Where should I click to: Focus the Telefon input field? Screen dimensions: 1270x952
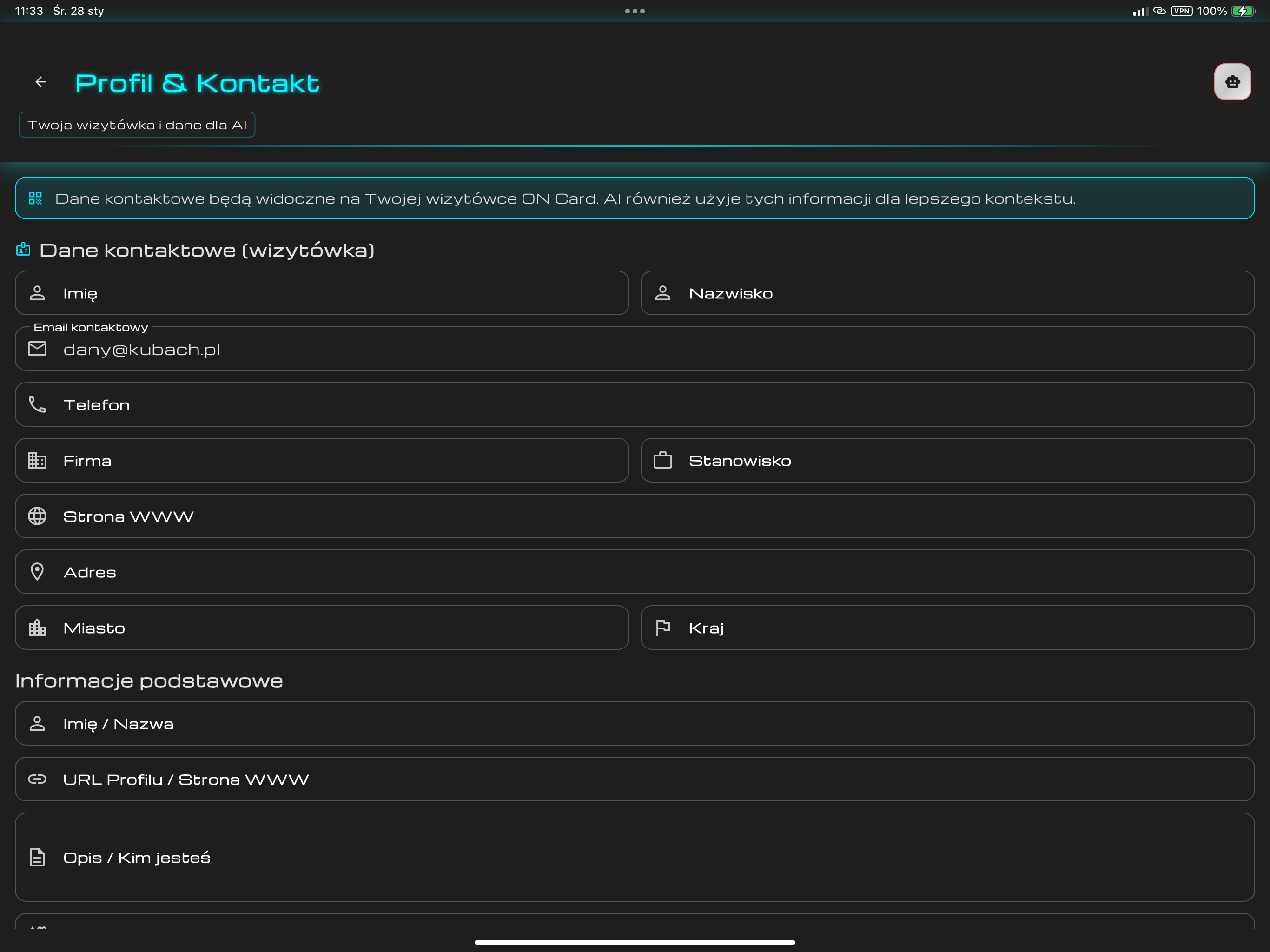635,404
